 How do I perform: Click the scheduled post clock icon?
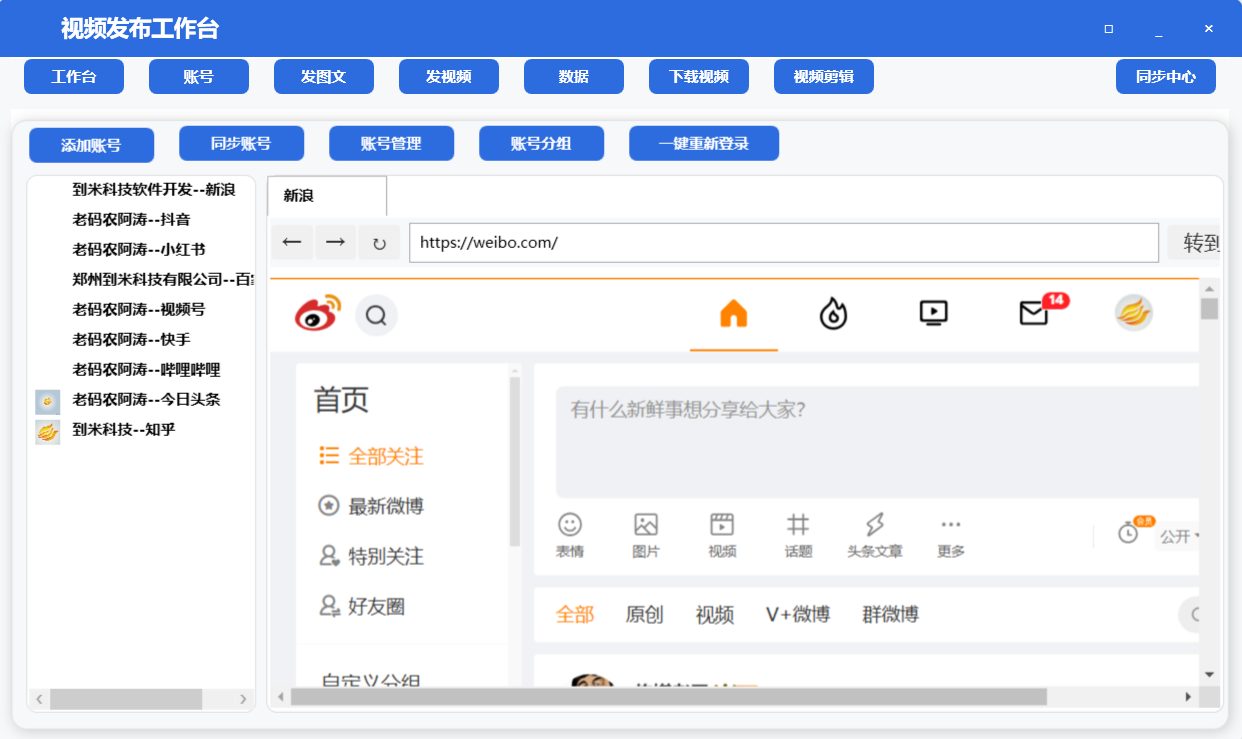click(x=1129, y=533)
